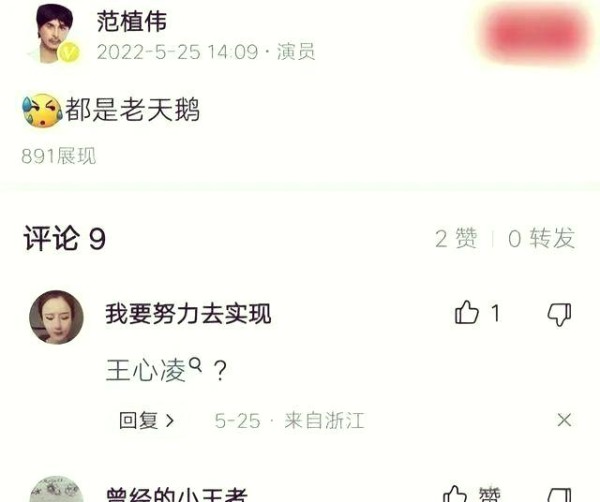Like the comment by 我要努力去实现

pos(466,313)
